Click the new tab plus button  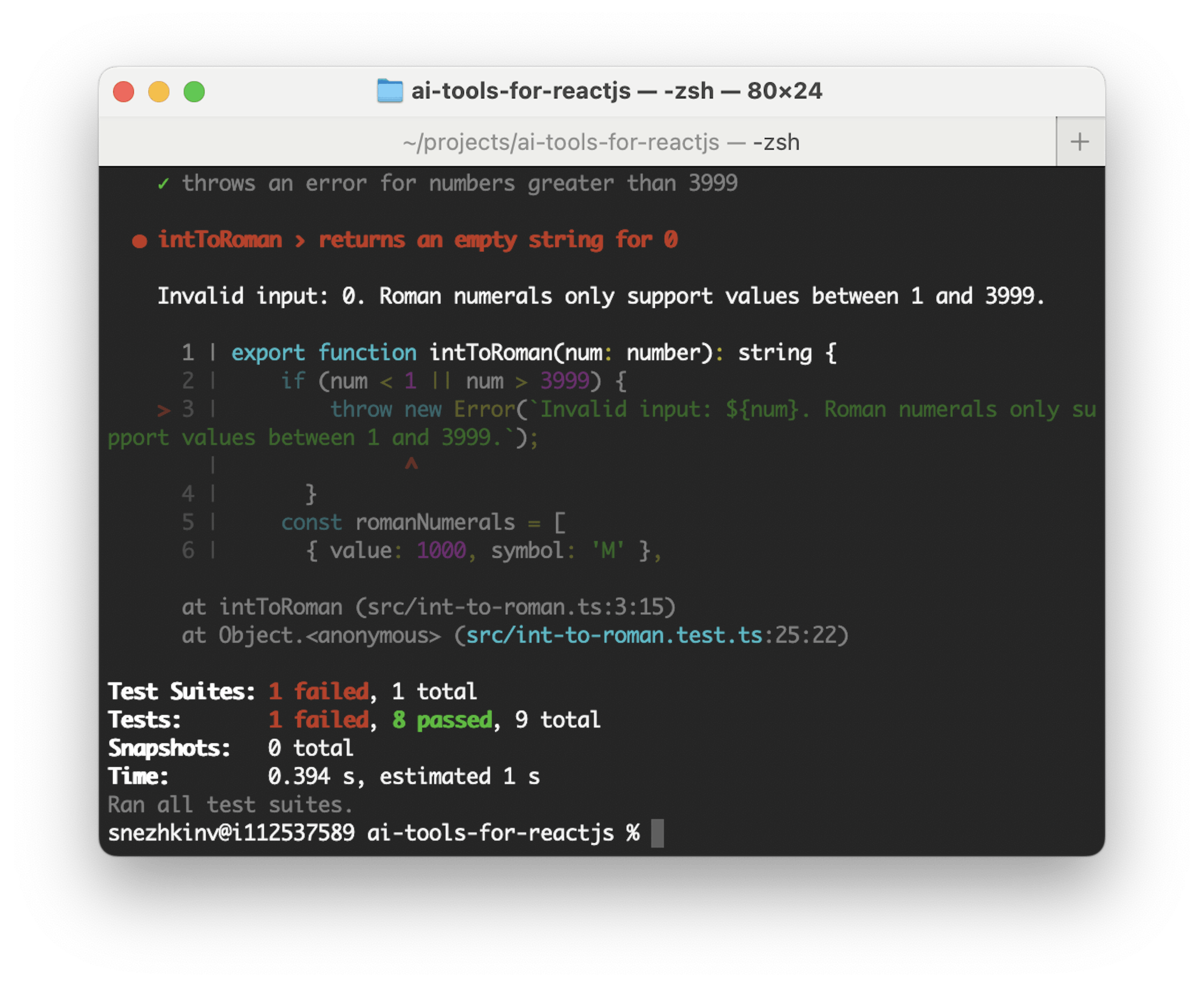point(1080,141)
